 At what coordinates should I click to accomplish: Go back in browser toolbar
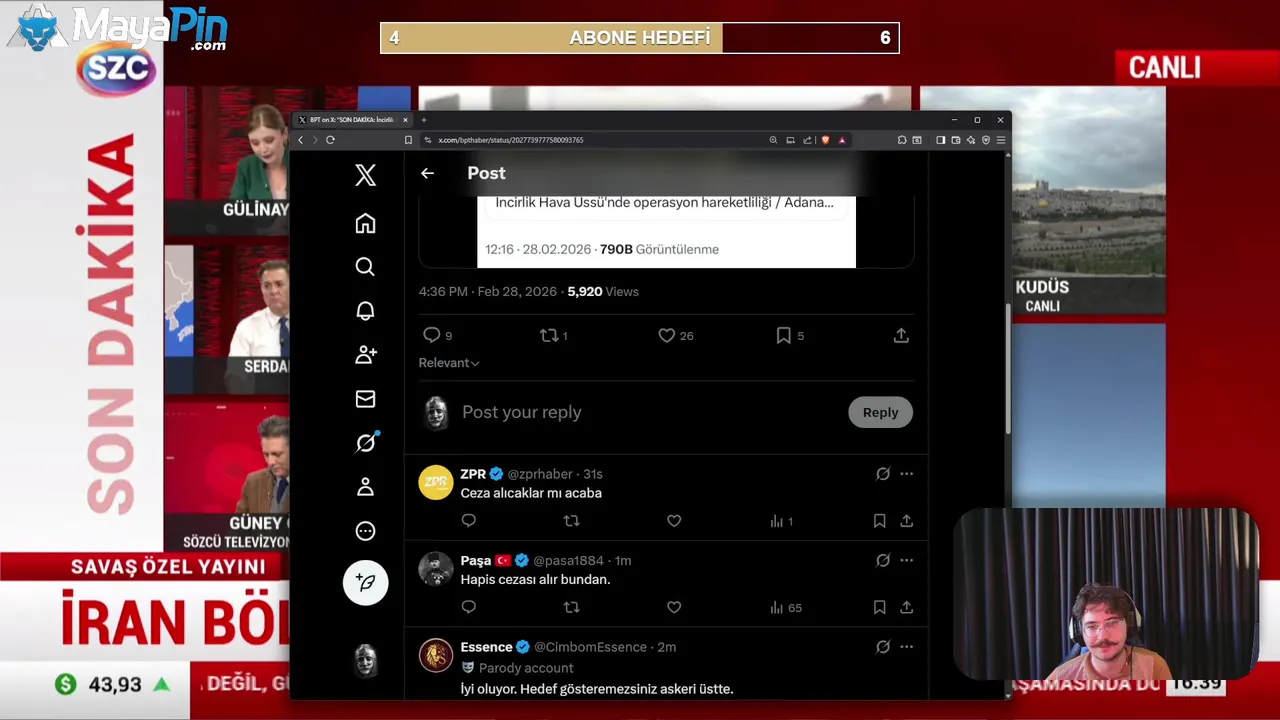[300, 140]
